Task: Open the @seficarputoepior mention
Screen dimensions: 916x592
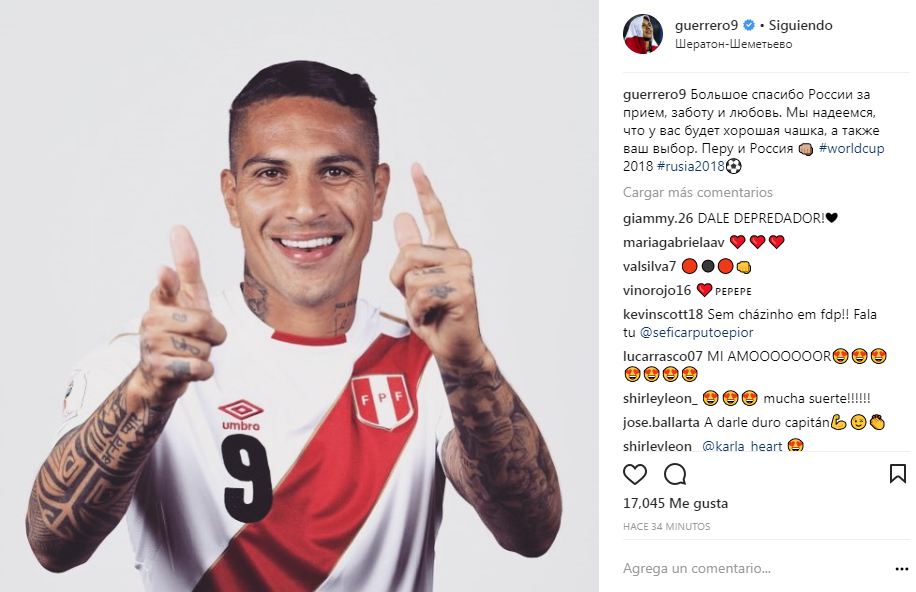Action: [696, 332]
